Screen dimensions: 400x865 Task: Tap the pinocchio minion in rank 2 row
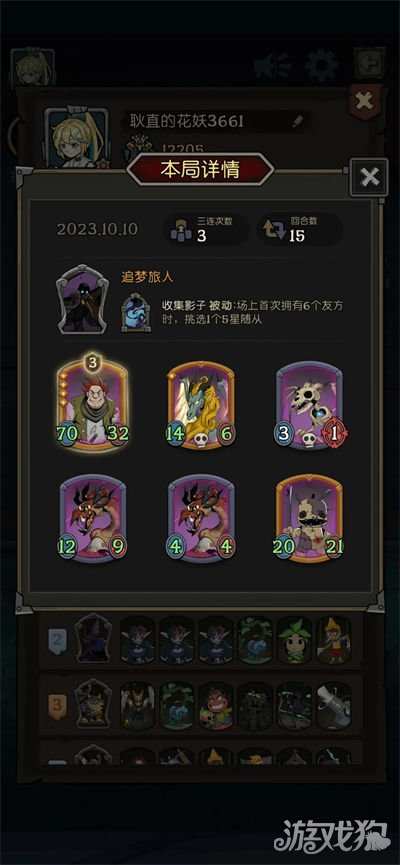pos(333,640)
